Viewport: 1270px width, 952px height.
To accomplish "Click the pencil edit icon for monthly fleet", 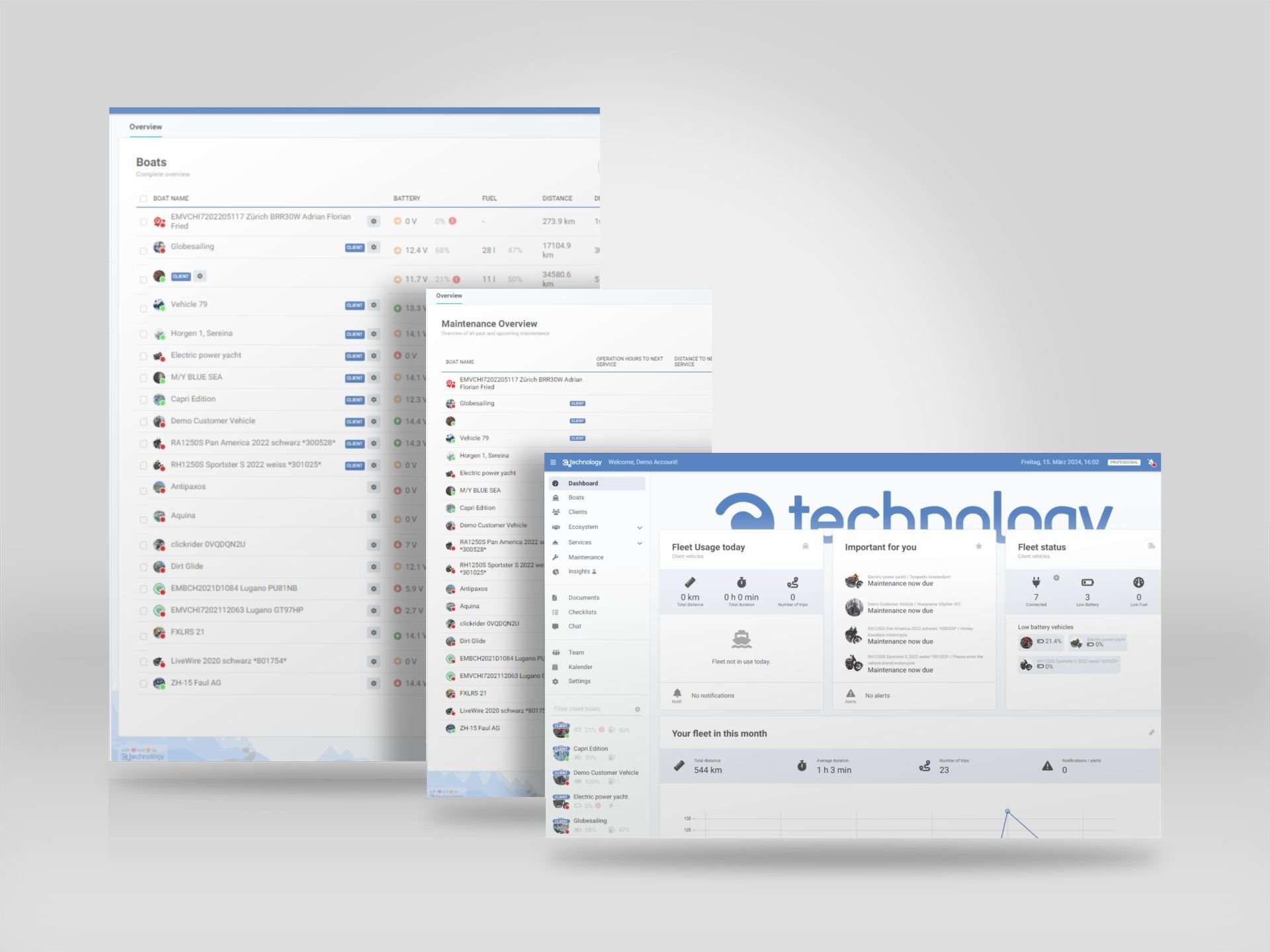I will (1151, 733).
